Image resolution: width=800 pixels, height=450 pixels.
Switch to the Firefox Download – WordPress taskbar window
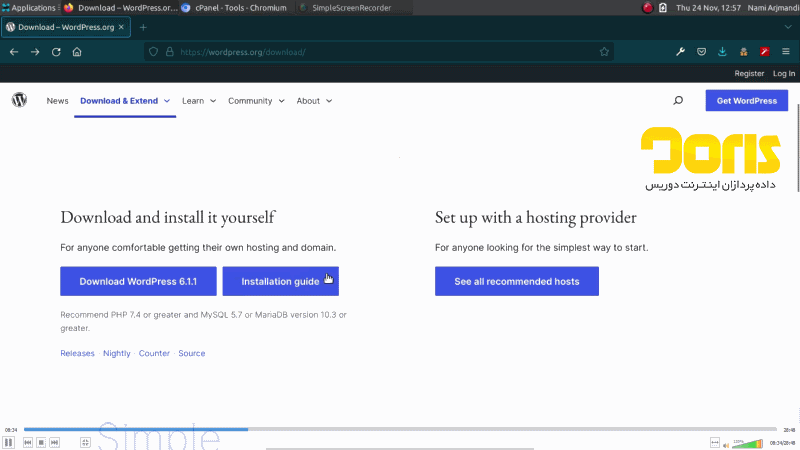[x=121, y=8]
